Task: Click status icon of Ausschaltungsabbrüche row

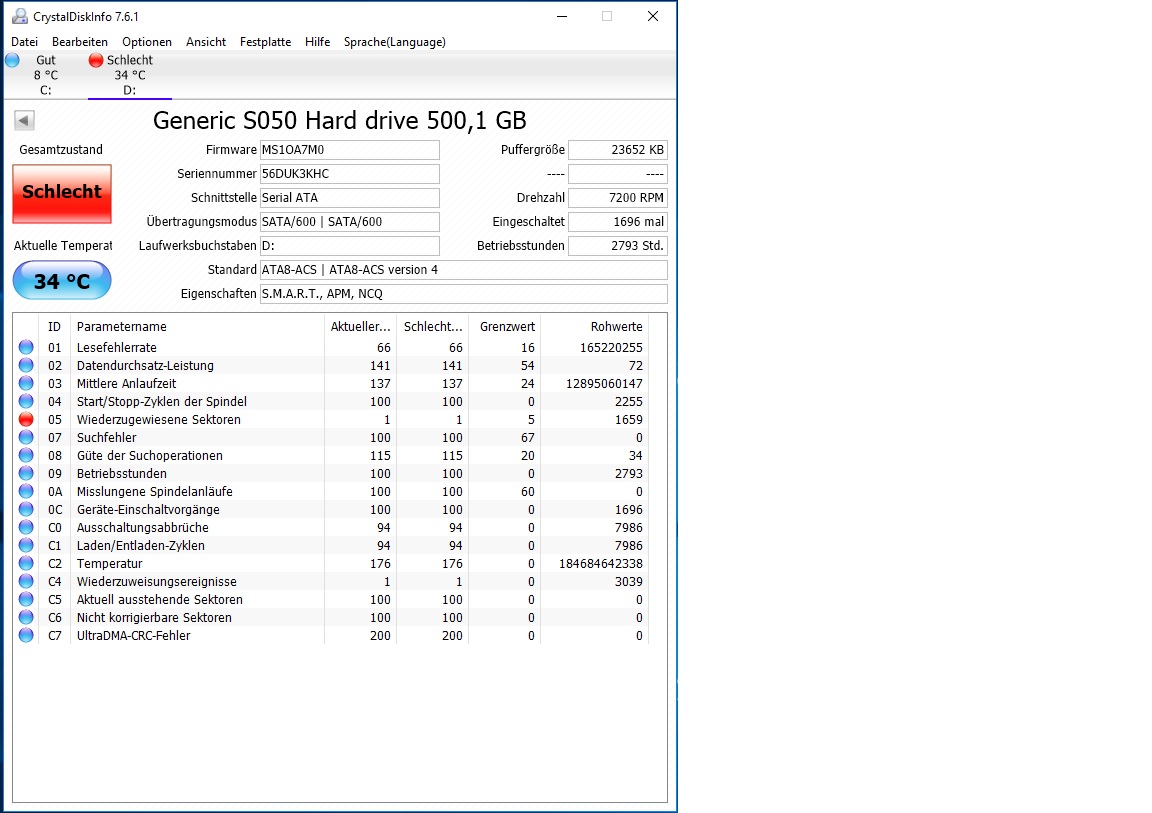Action: pyautogui.click(x=26, y=527)
